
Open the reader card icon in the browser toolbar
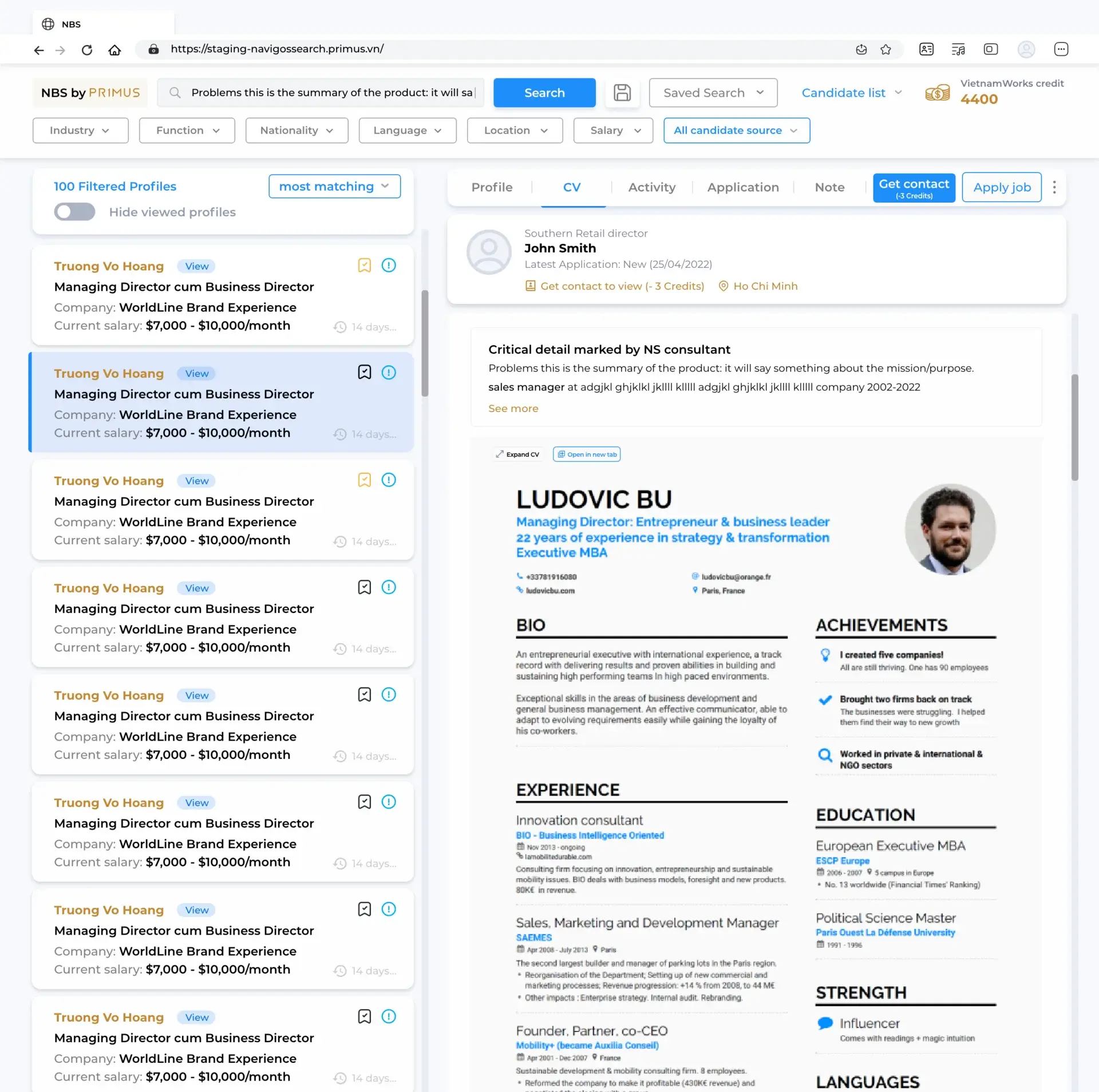click(x=926, y=49)
